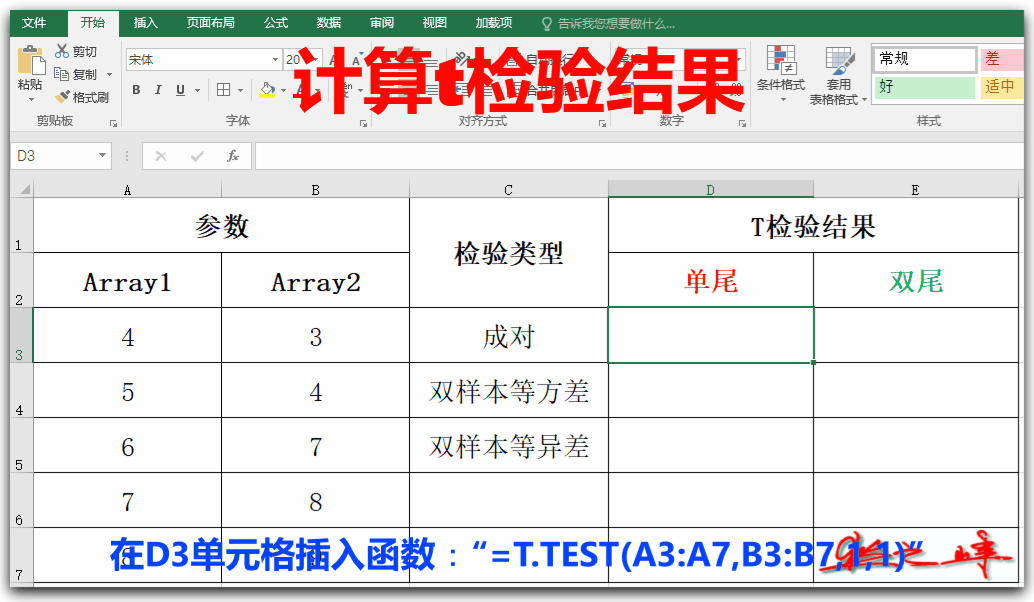Expand the Borders dropdown arrow
The image size is (1034, 602).
click(240, 90)
